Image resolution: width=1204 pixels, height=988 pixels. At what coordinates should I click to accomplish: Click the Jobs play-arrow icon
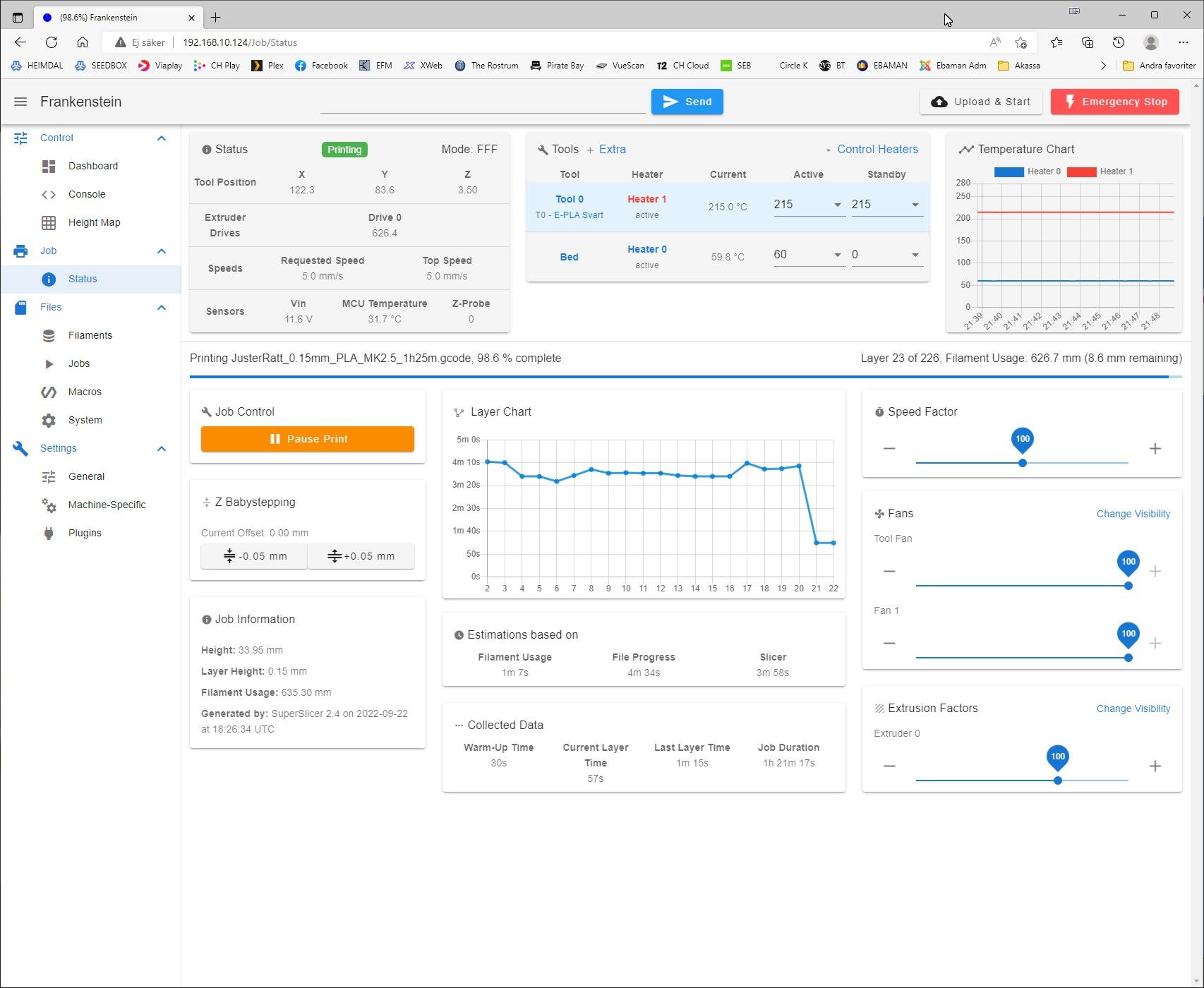[49, 363]
